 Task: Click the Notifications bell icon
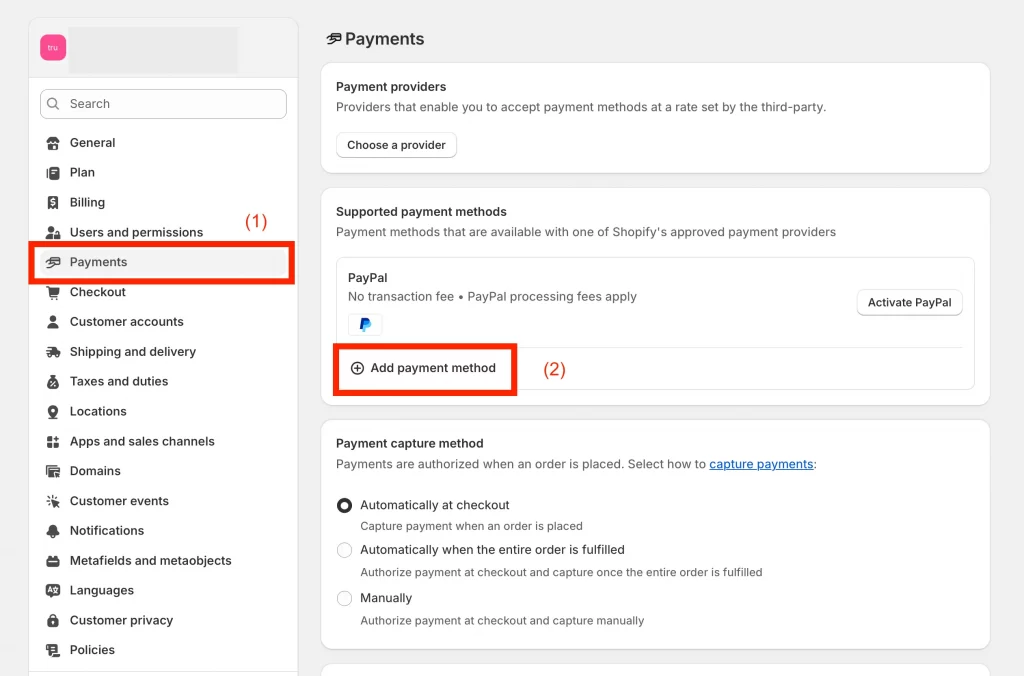click(53, 531)
